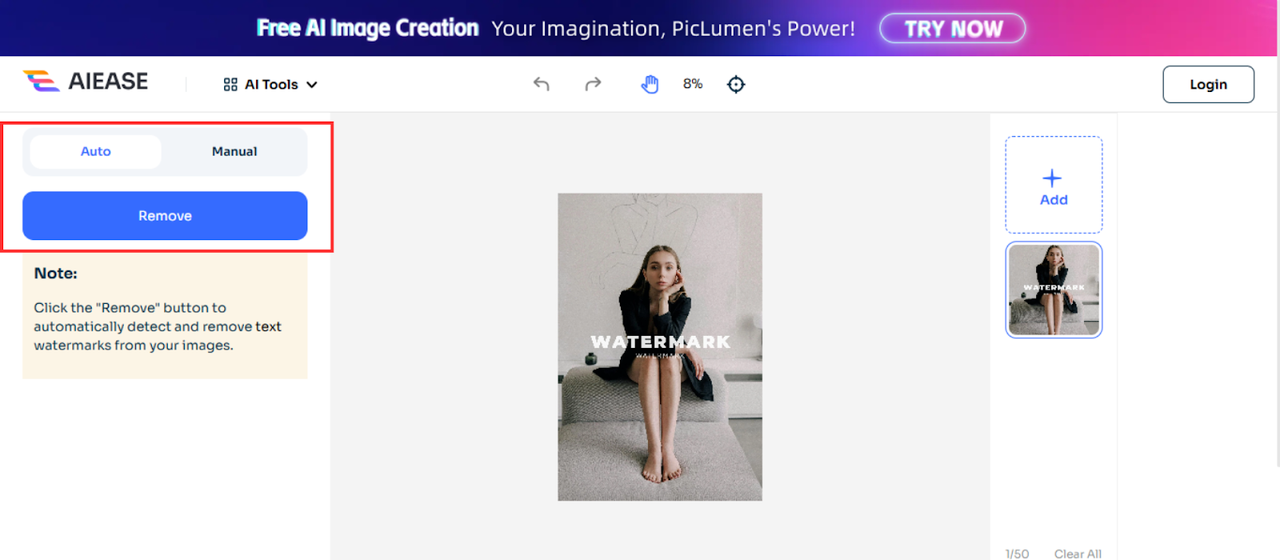The height and width of the screenshot is (560, 1280).
Task: Click the AIEASE logo
Action: (x=86, y=82)
